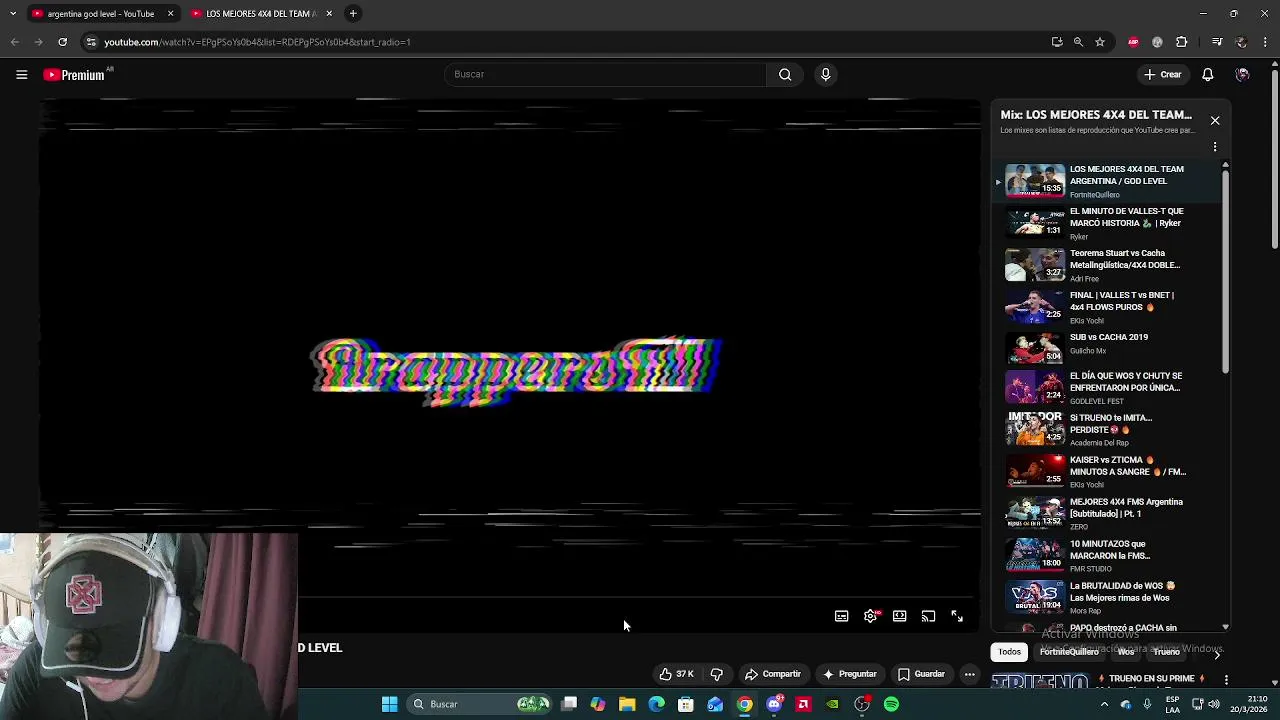Focus the YouTube Buscar search field

click(x=605, y=74)
